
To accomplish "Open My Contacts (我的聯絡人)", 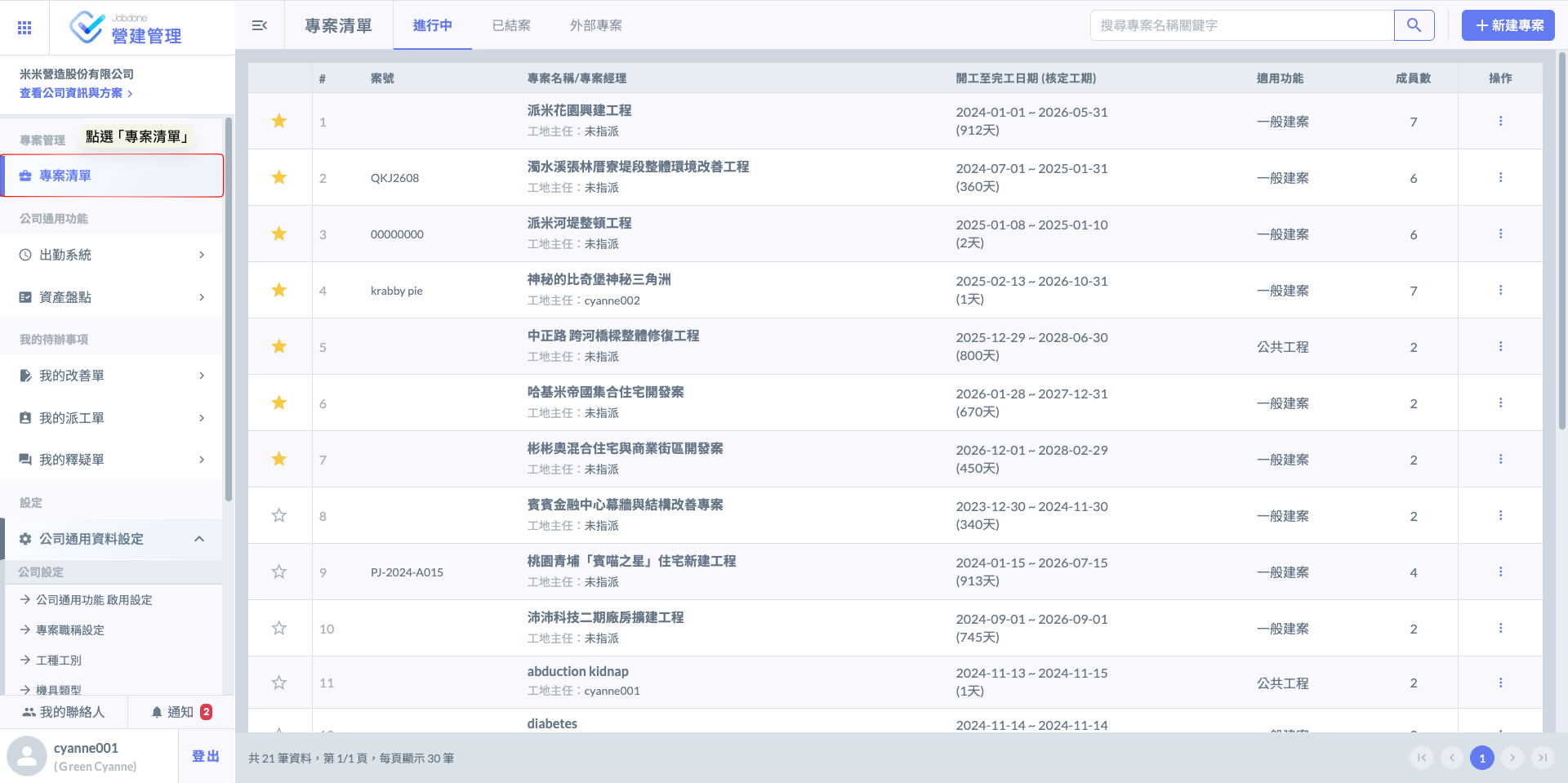I will [64, 712].
